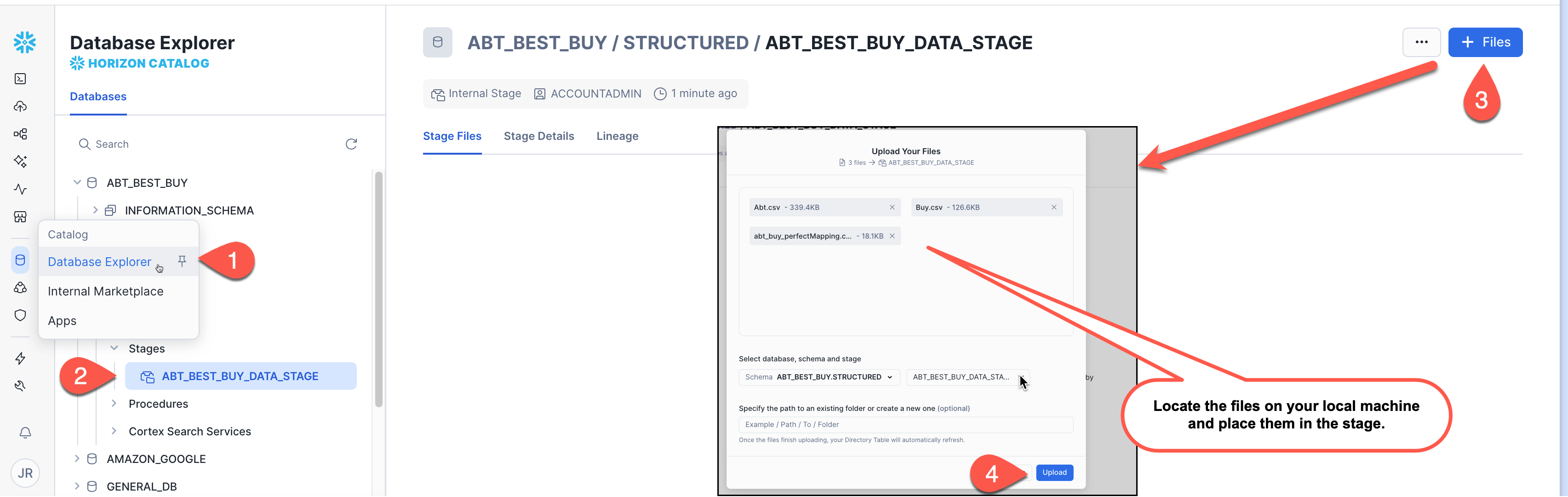Remove Abt.csv from the upload list
Viewport: 1568px width, 497px height.
point(892,207)
